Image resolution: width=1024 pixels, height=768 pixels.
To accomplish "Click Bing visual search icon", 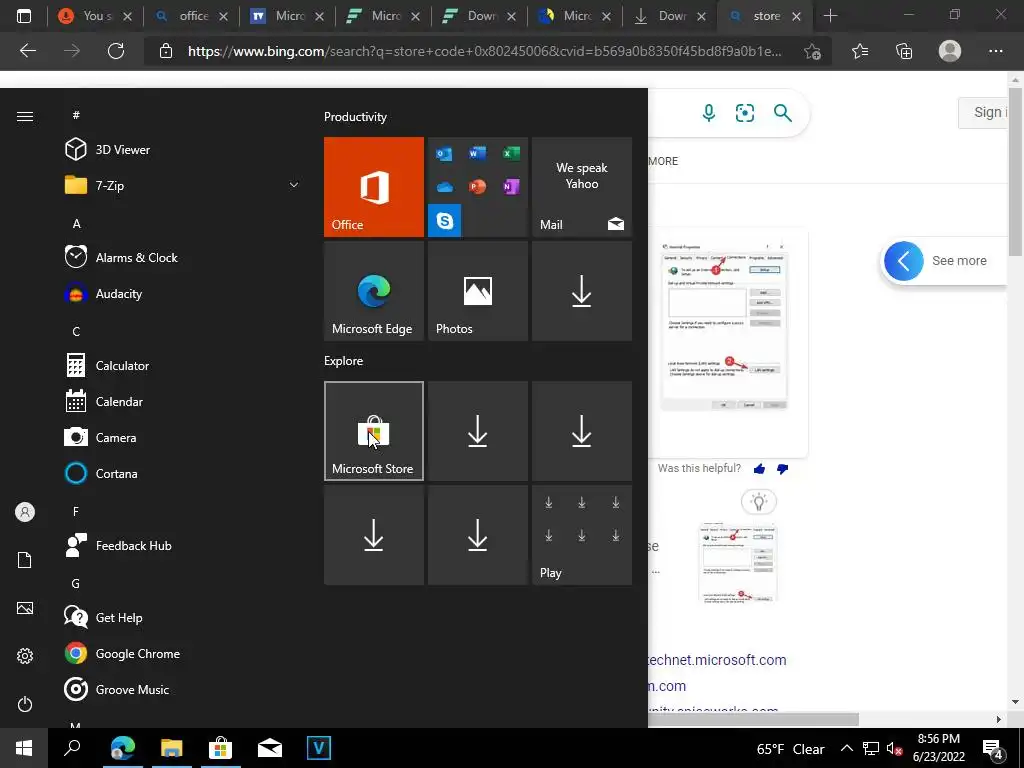I will pyautogui.click(x=744, y=113).
